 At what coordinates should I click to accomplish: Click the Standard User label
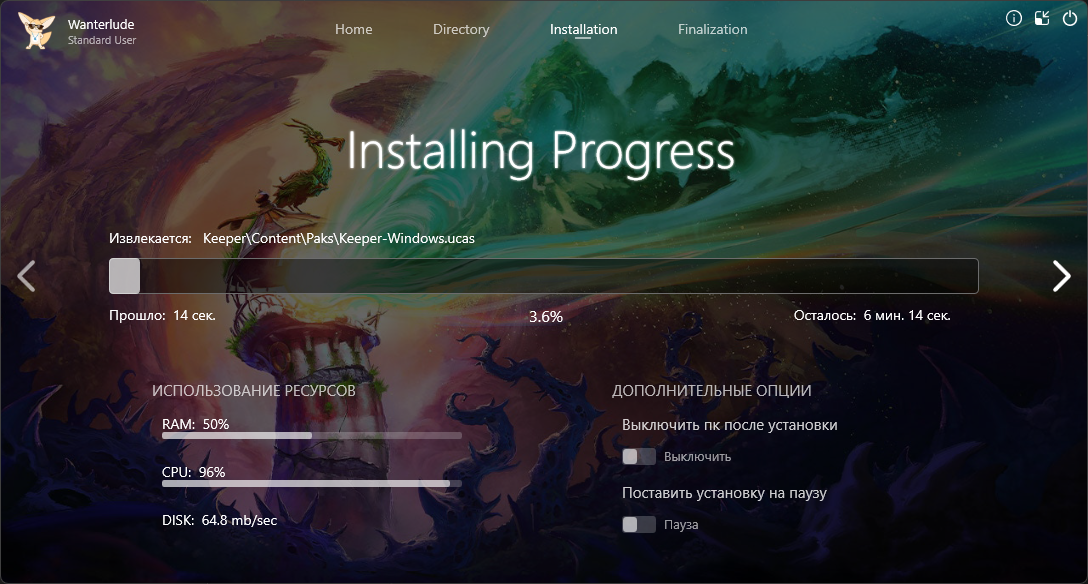point(102,40)
